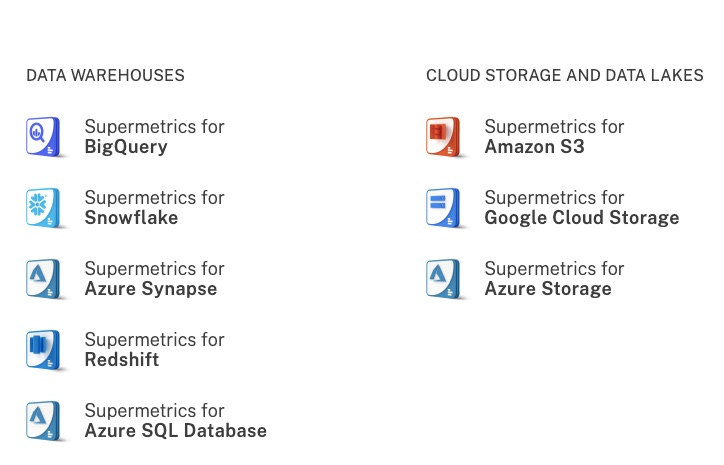Click the BigQuery product icon
The width and height of the screenshot is (724, 465).
pos(43,137)
